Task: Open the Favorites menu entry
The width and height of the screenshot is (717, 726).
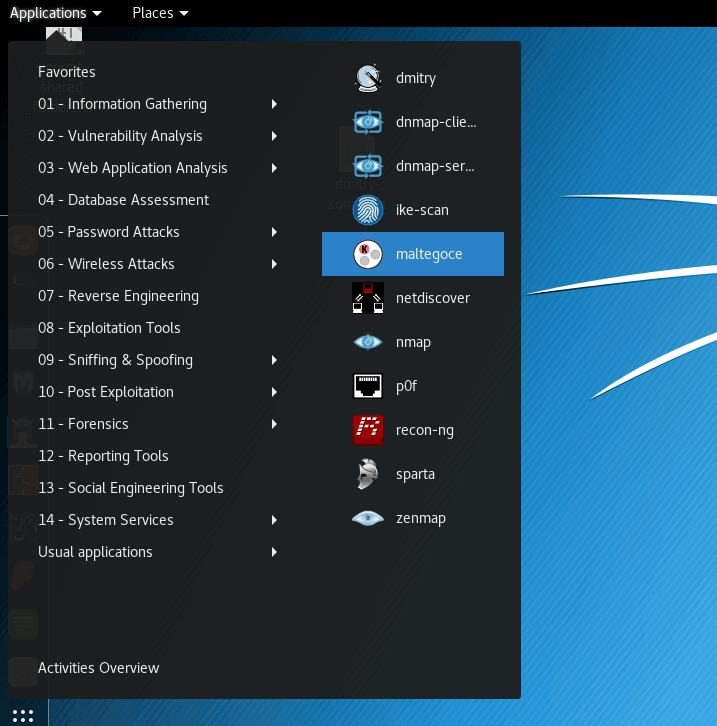Action: point(67,72)
